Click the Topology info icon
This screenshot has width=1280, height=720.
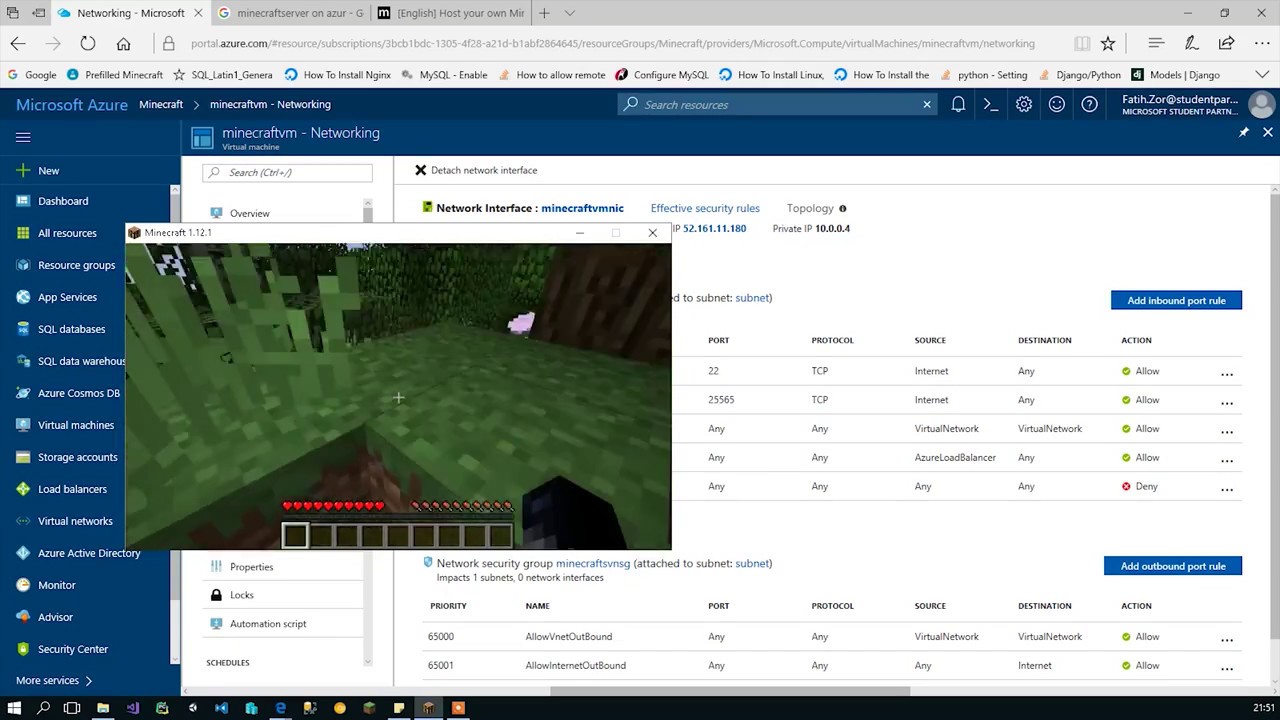(842, 208)
